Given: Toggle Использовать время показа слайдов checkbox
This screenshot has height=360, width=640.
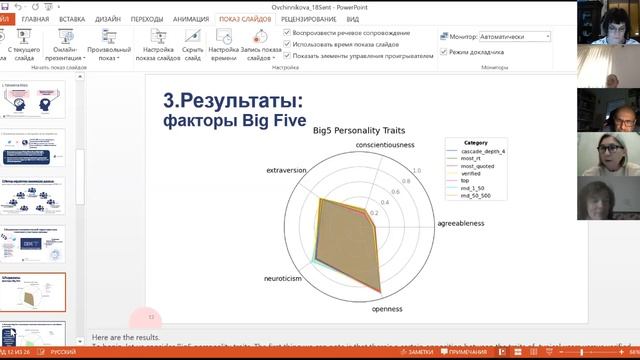Looking at the screenshot, I should (287, 44).
